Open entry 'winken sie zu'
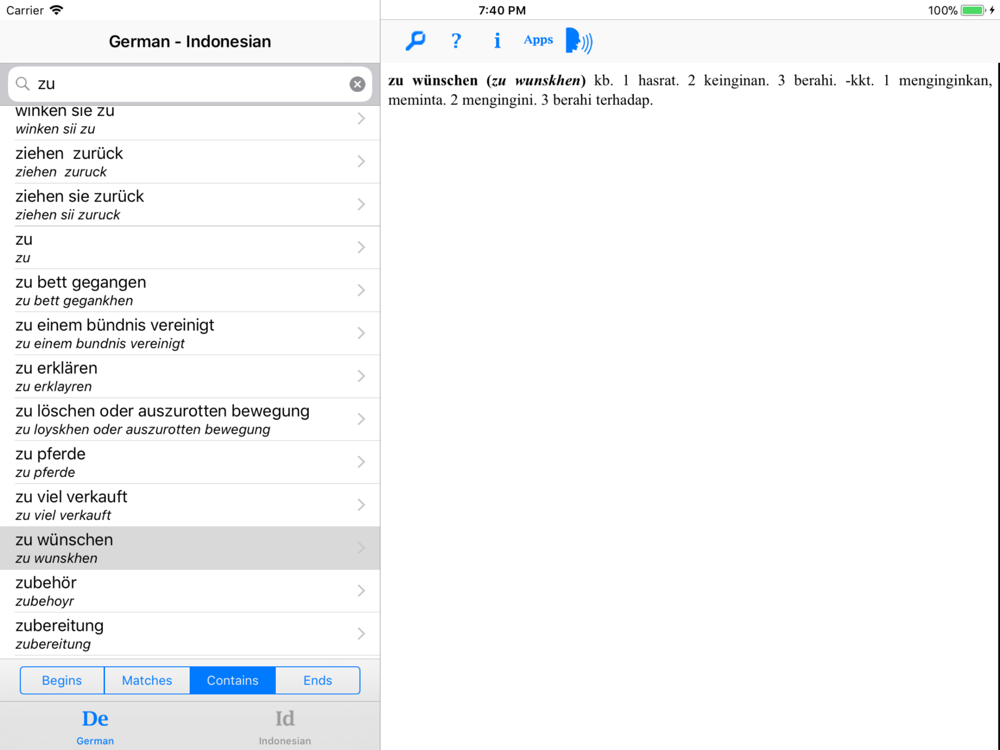 tap(190, 121)
